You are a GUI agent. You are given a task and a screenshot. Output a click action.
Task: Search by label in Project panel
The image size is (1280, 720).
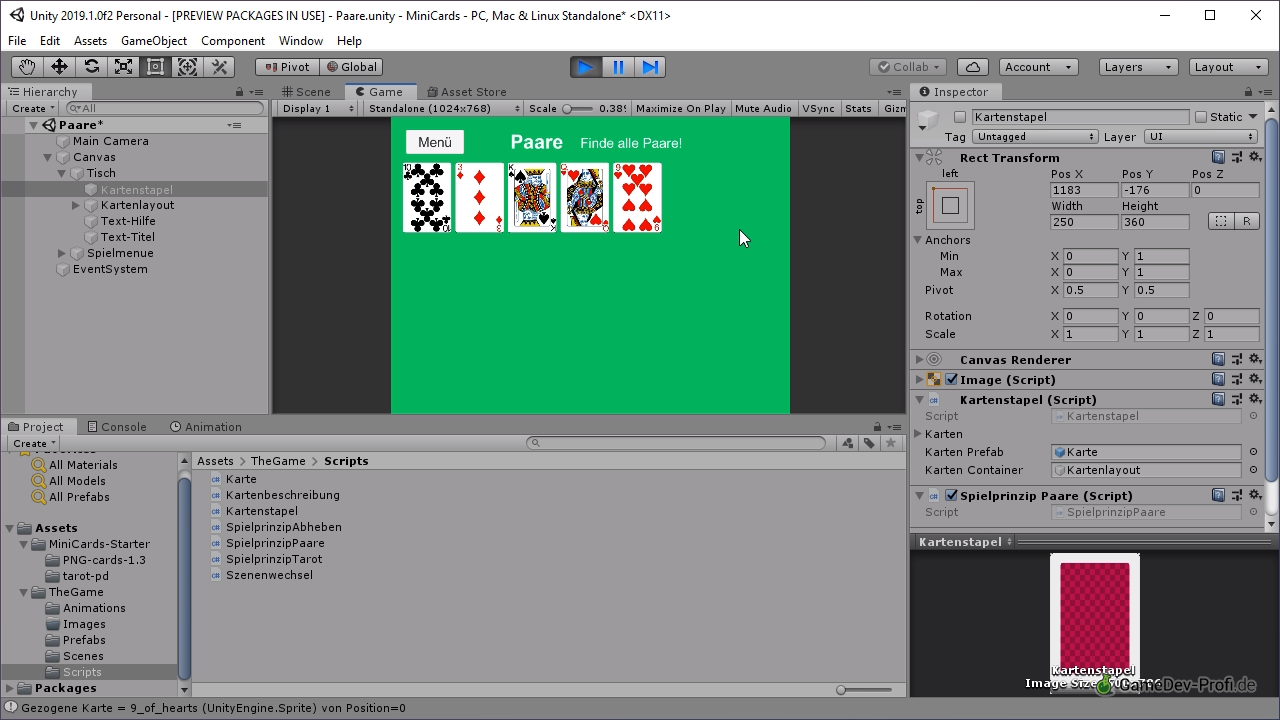coord(869,443)
